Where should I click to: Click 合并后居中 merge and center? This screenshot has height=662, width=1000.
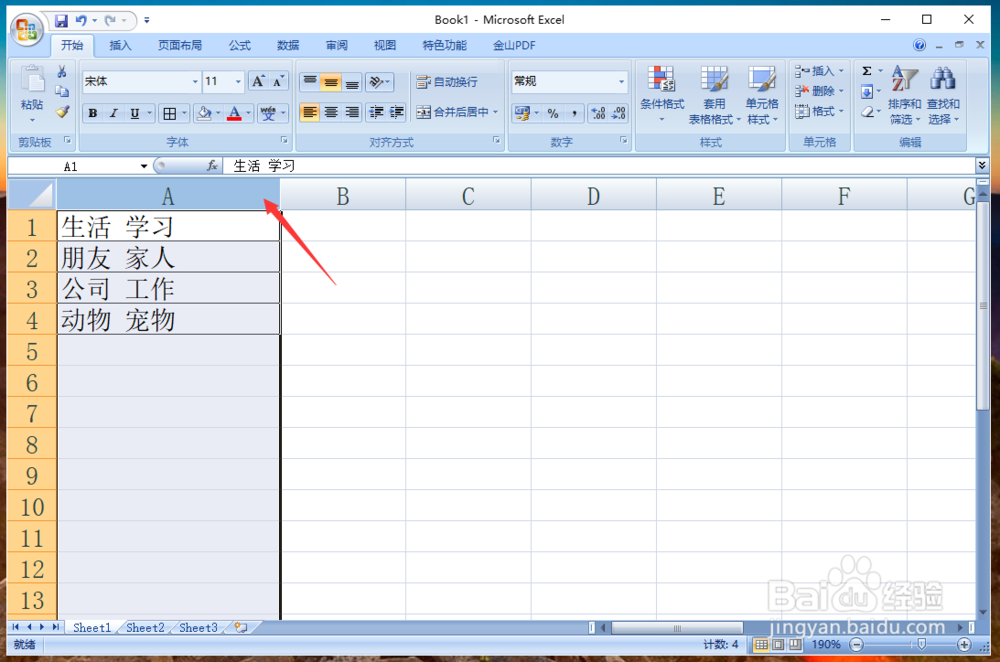click(452, 112)
